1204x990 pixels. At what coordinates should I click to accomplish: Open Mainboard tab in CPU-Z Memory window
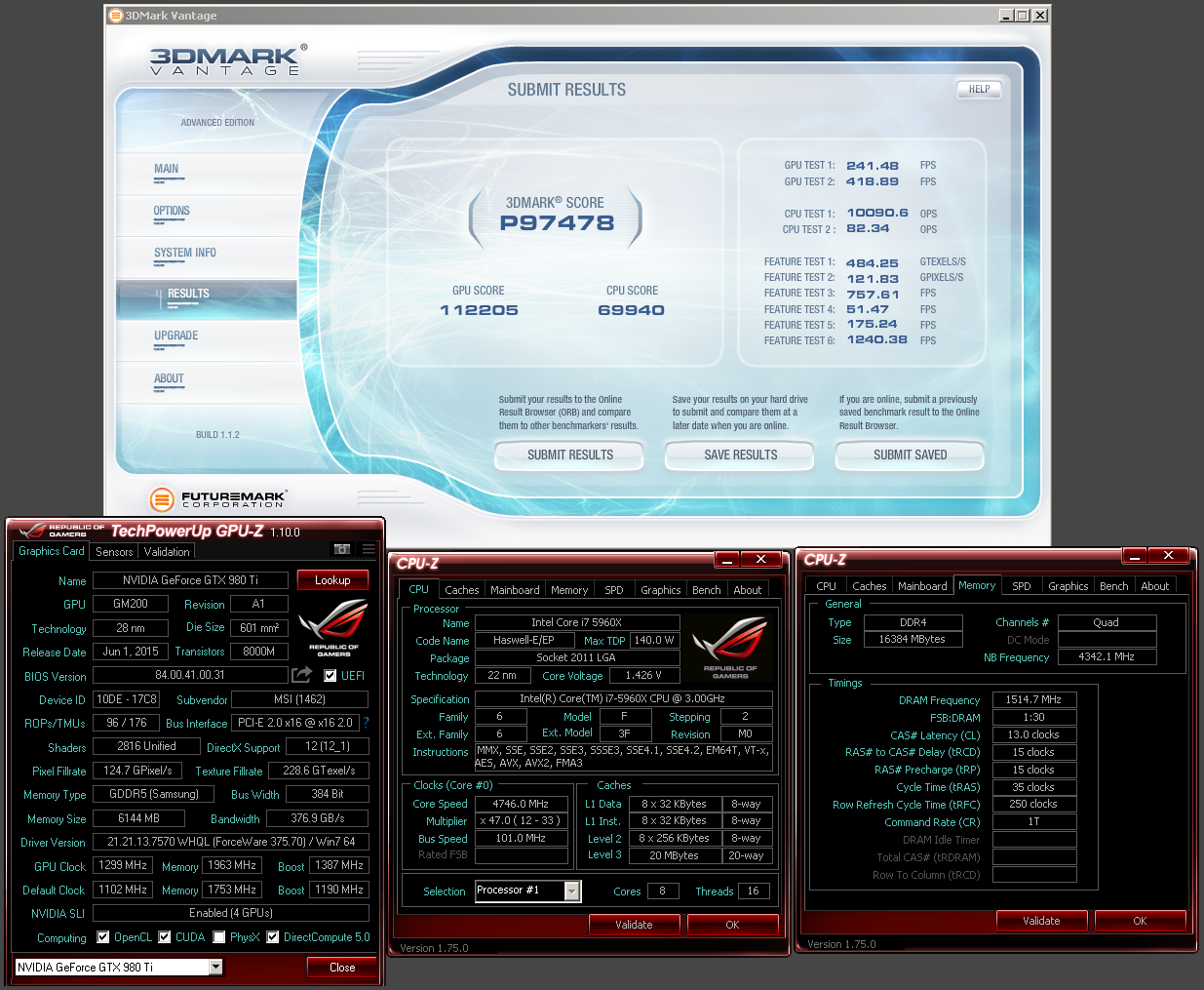[x=922, y=586]
